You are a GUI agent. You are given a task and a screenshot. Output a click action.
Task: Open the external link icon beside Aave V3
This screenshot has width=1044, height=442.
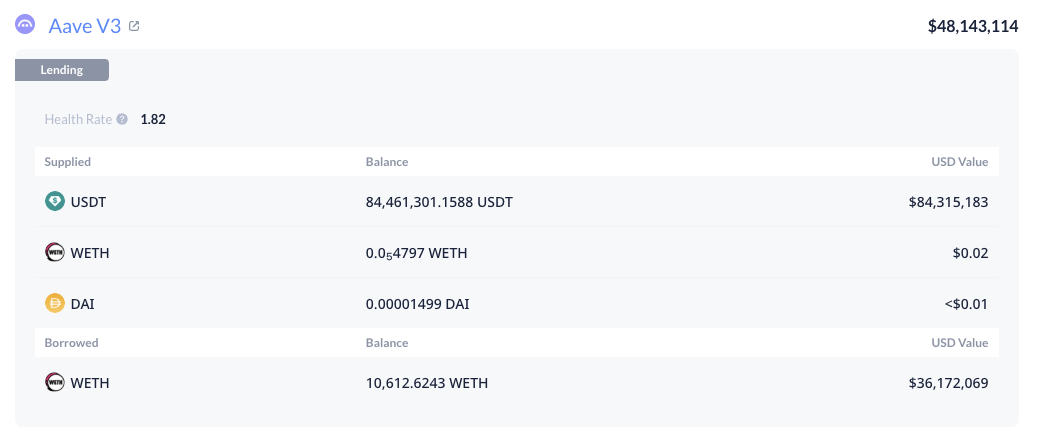click(x=134, y=26)
